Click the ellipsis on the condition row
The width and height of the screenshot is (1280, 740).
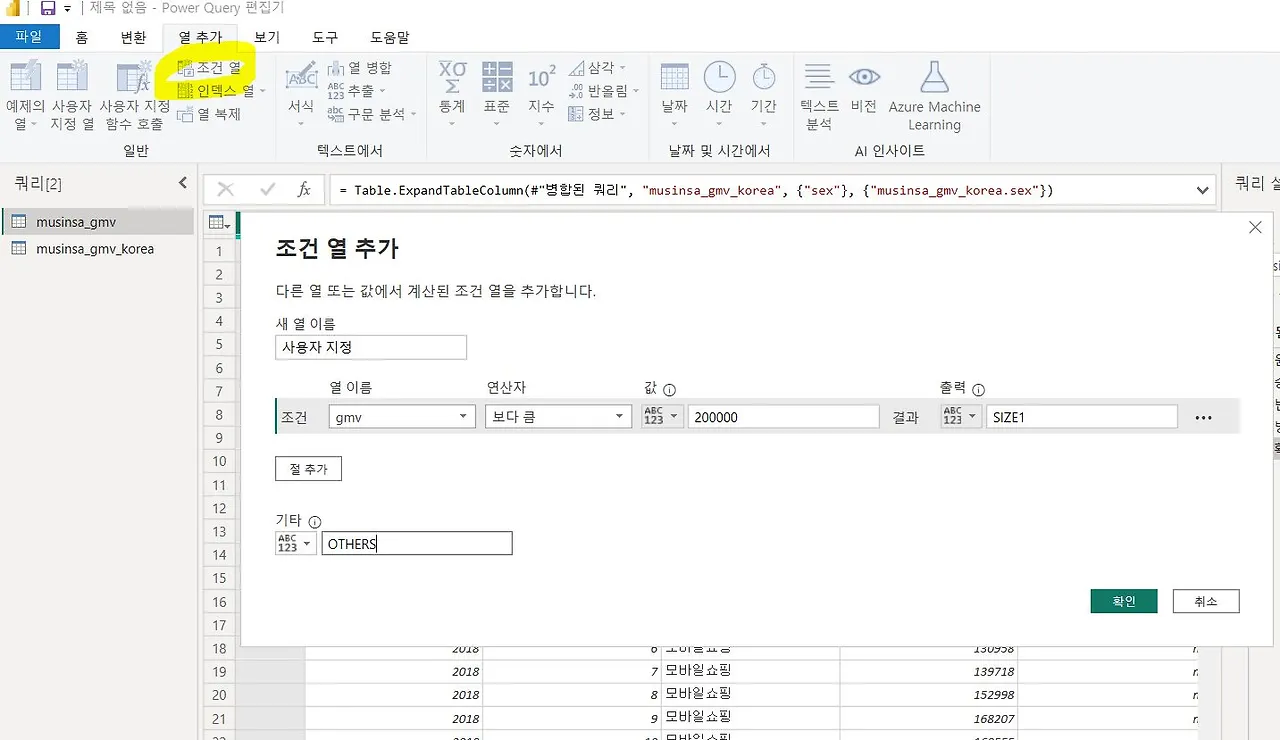1203,418
